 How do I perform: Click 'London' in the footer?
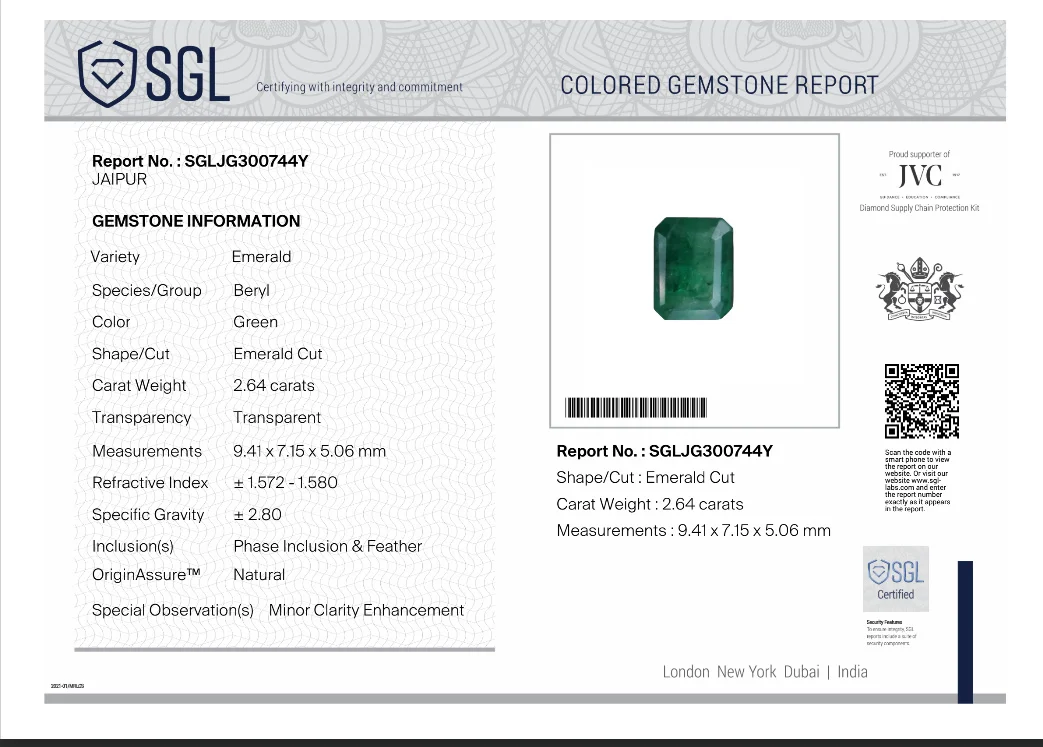coord(686,672)
